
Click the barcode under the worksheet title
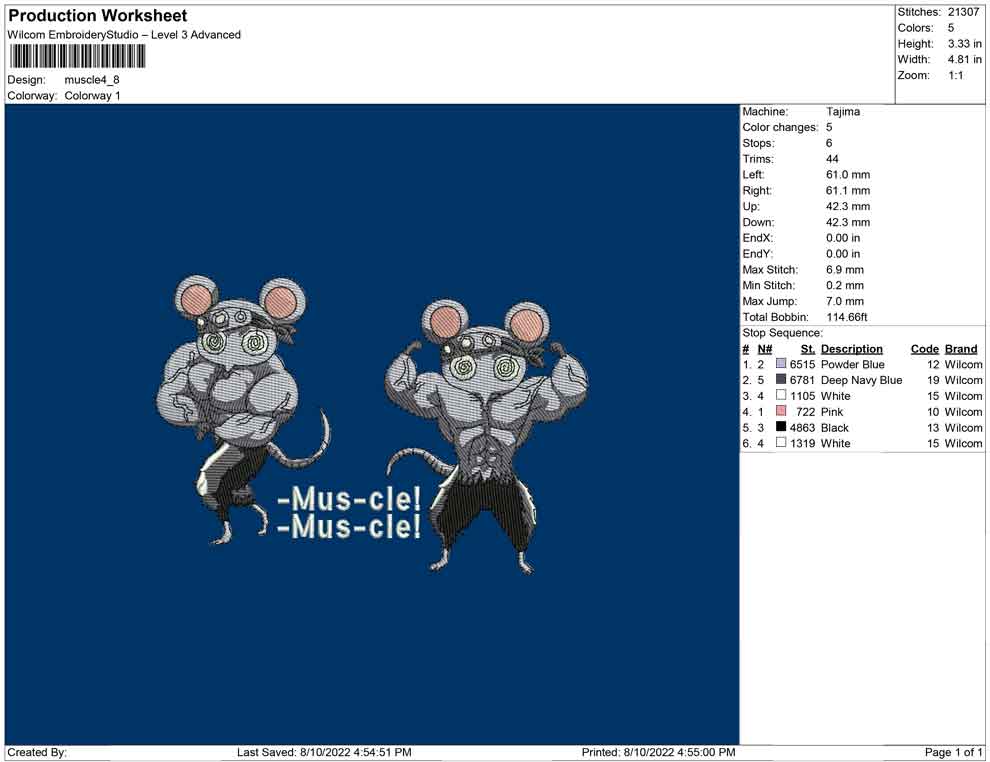pyautogui.click(x=78, y=57)
